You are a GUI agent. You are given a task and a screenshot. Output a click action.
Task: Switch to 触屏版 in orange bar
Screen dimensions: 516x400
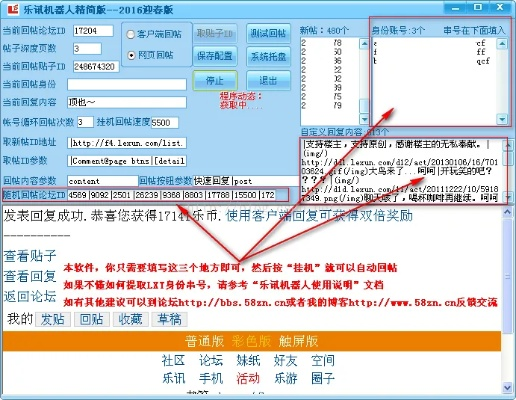(298, 341)
